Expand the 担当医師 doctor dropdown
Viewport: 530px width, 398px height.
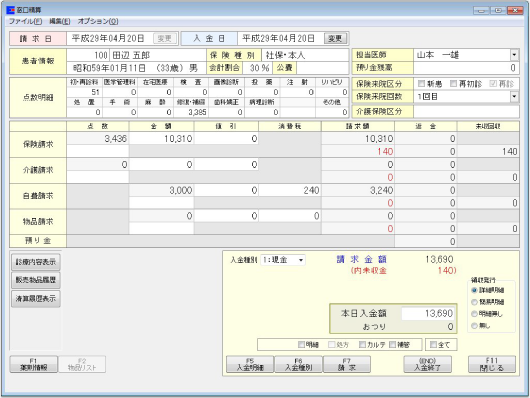514,55
